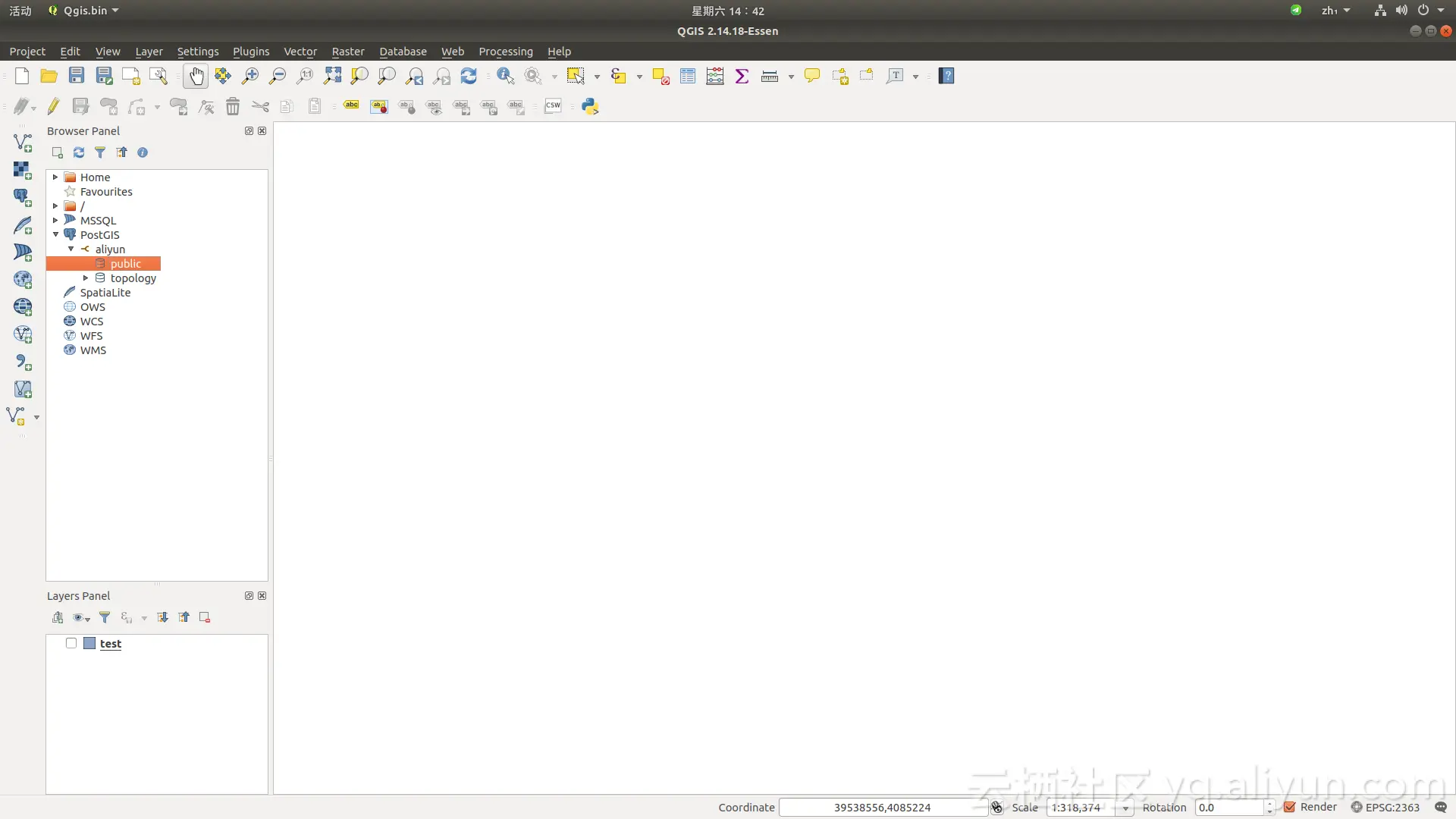The image size is (1456, 819).
Task: Activate the Zoom In tool
Action: [249, 76]
